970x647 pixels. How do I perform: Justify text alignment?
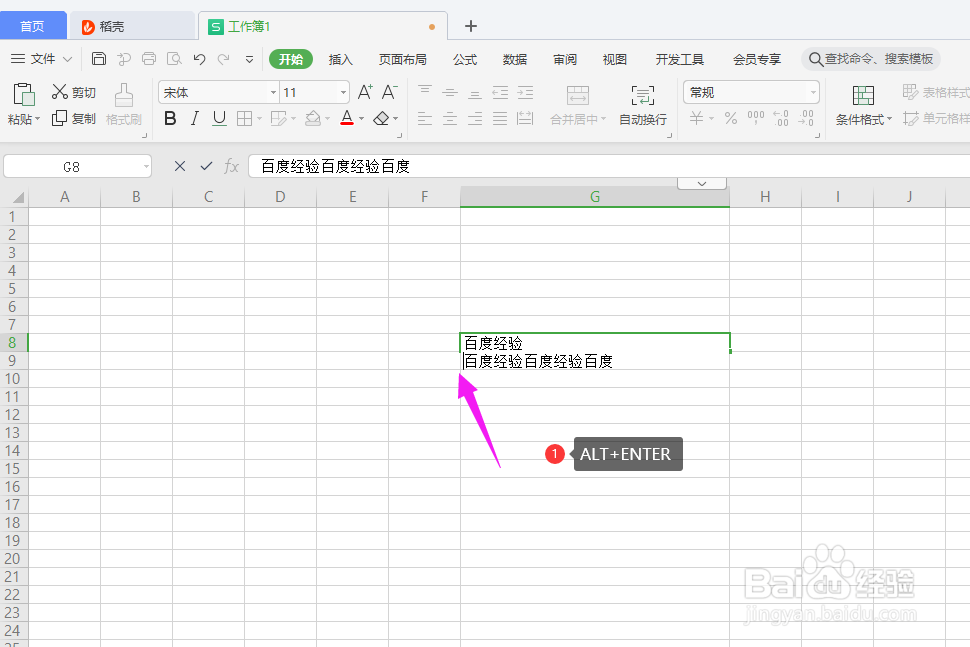pos(500,118)
